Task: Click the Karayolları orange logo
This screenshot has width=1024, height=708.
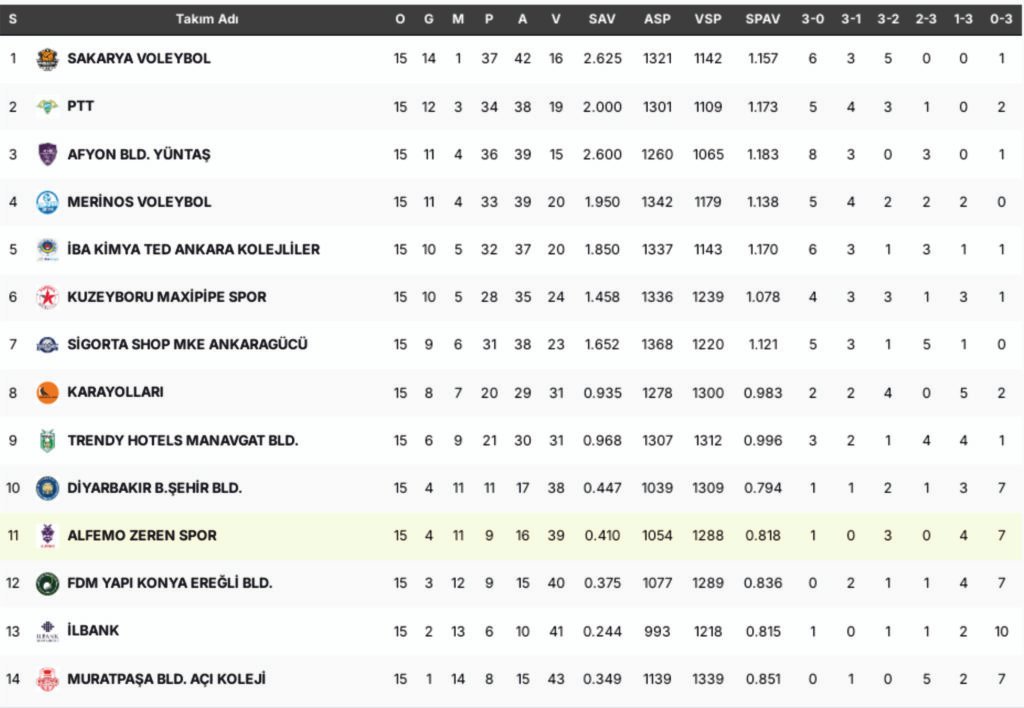Action: (x=47, y=392)
